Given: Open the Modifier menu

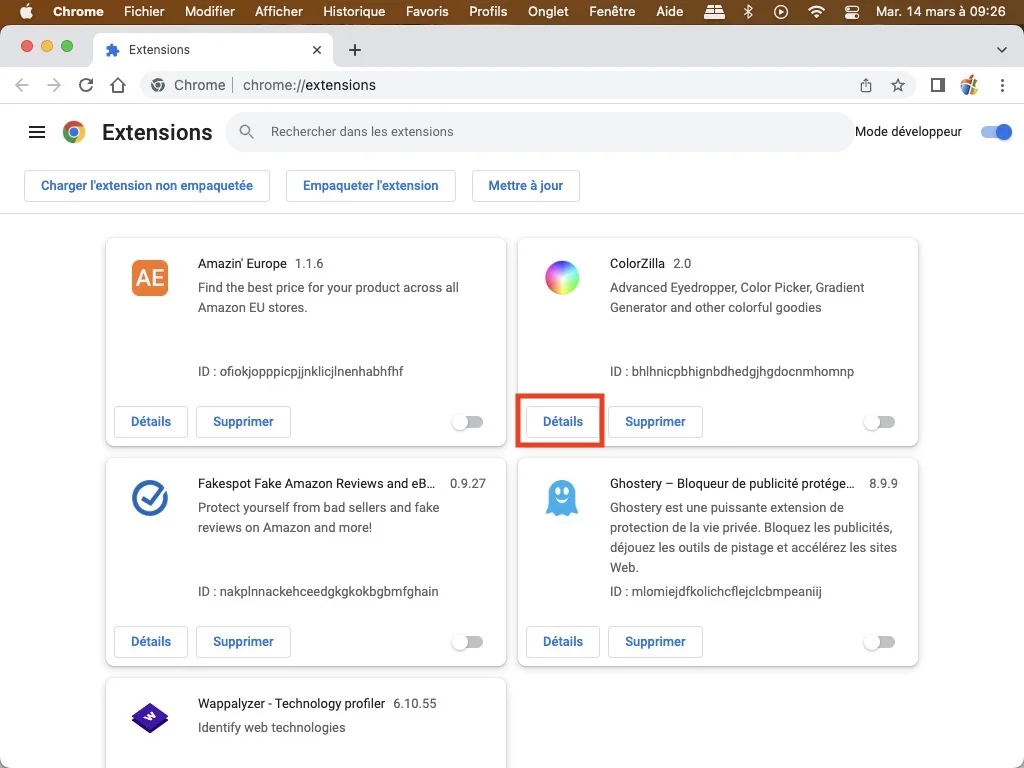Looking at the screenshot, I should [210, 11].
